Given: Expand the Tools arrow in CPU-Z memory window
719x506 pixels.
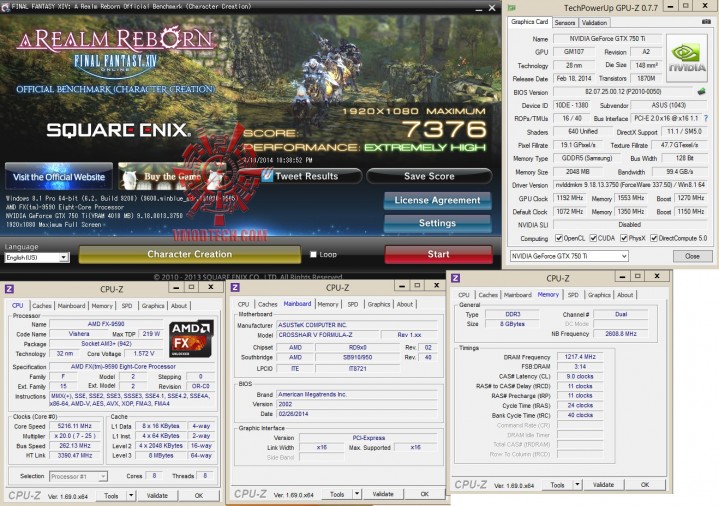Looking at the screenshot, I should 577,484.
